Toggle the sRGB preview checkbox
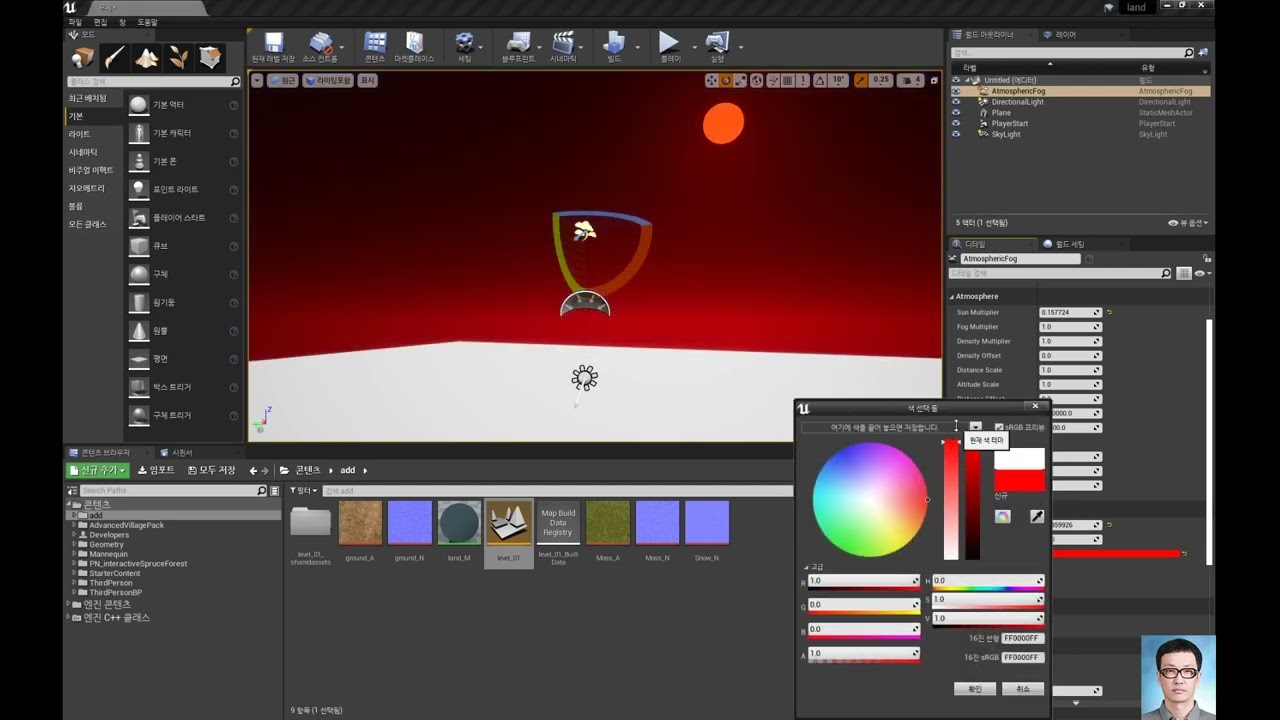Image resolution: width=1280 pixels, height=720 pixels. (999, 427)
